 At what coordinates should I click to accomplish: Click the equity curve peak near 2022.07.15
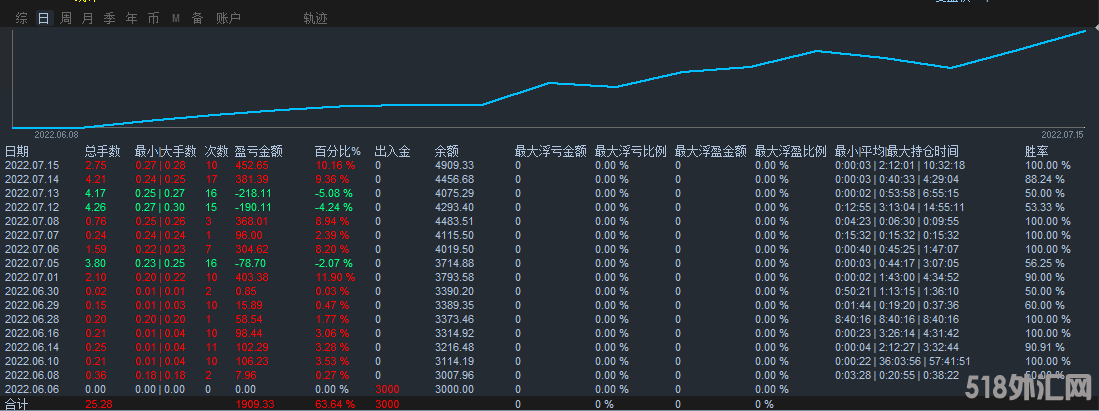[1084, 31]
